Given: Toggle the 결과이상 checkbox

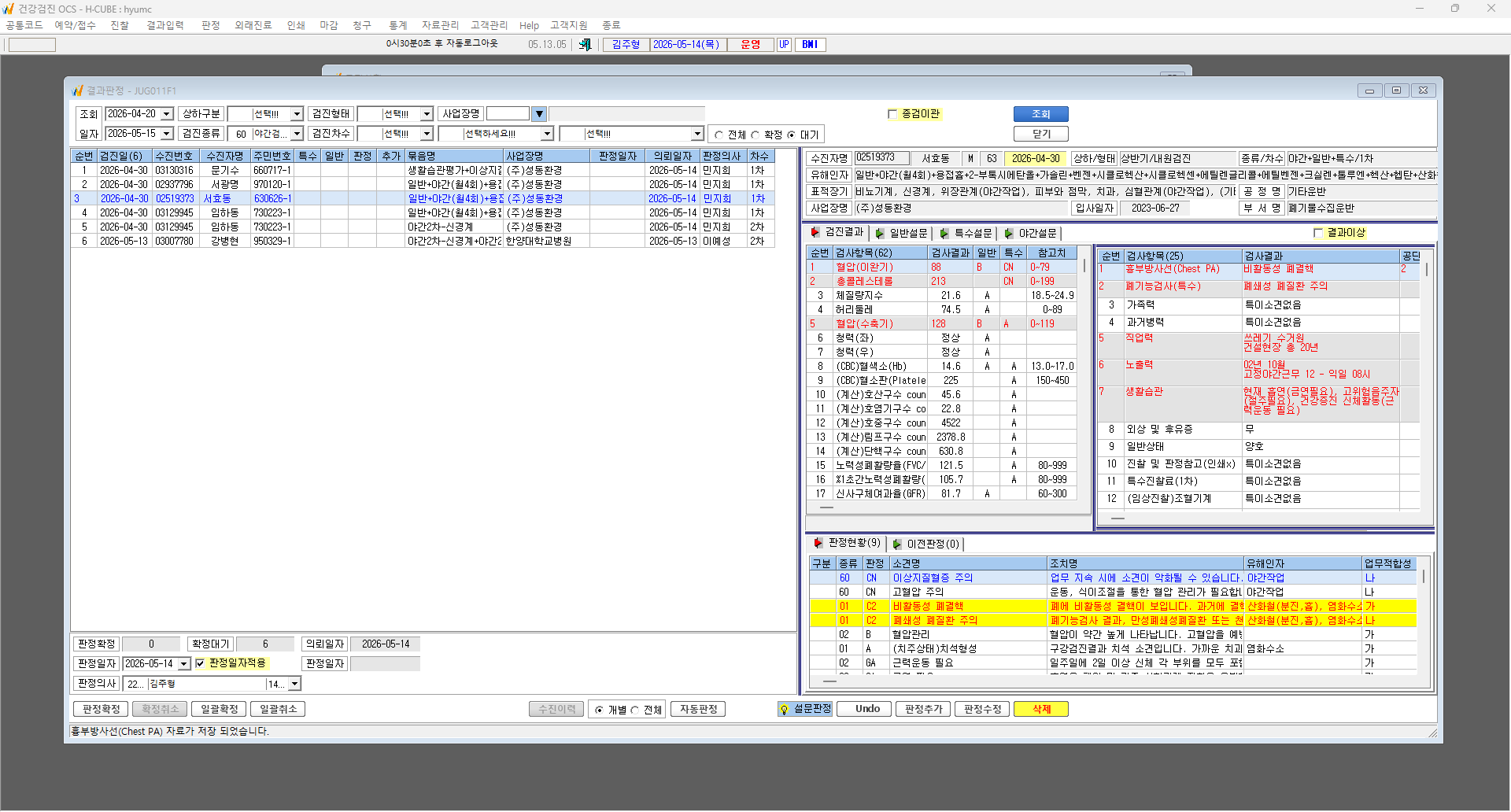Looking at the screenshot, I should pos(1318,233).
